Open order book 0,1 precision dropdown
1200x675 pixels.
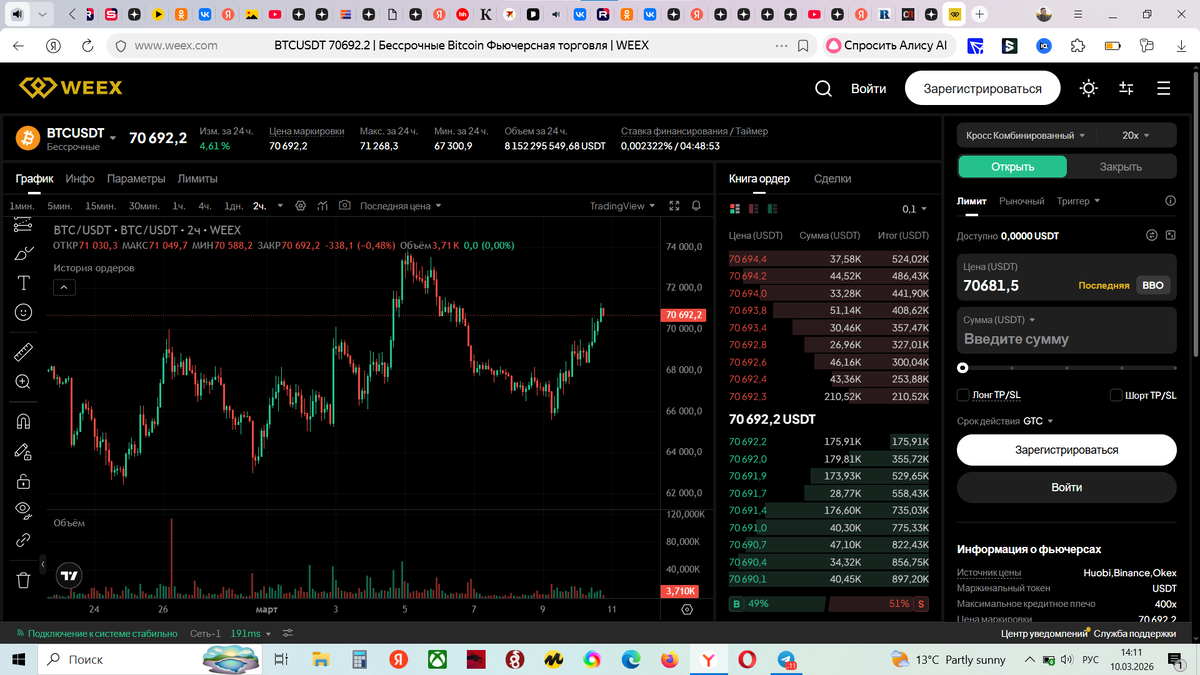[915, 209]
